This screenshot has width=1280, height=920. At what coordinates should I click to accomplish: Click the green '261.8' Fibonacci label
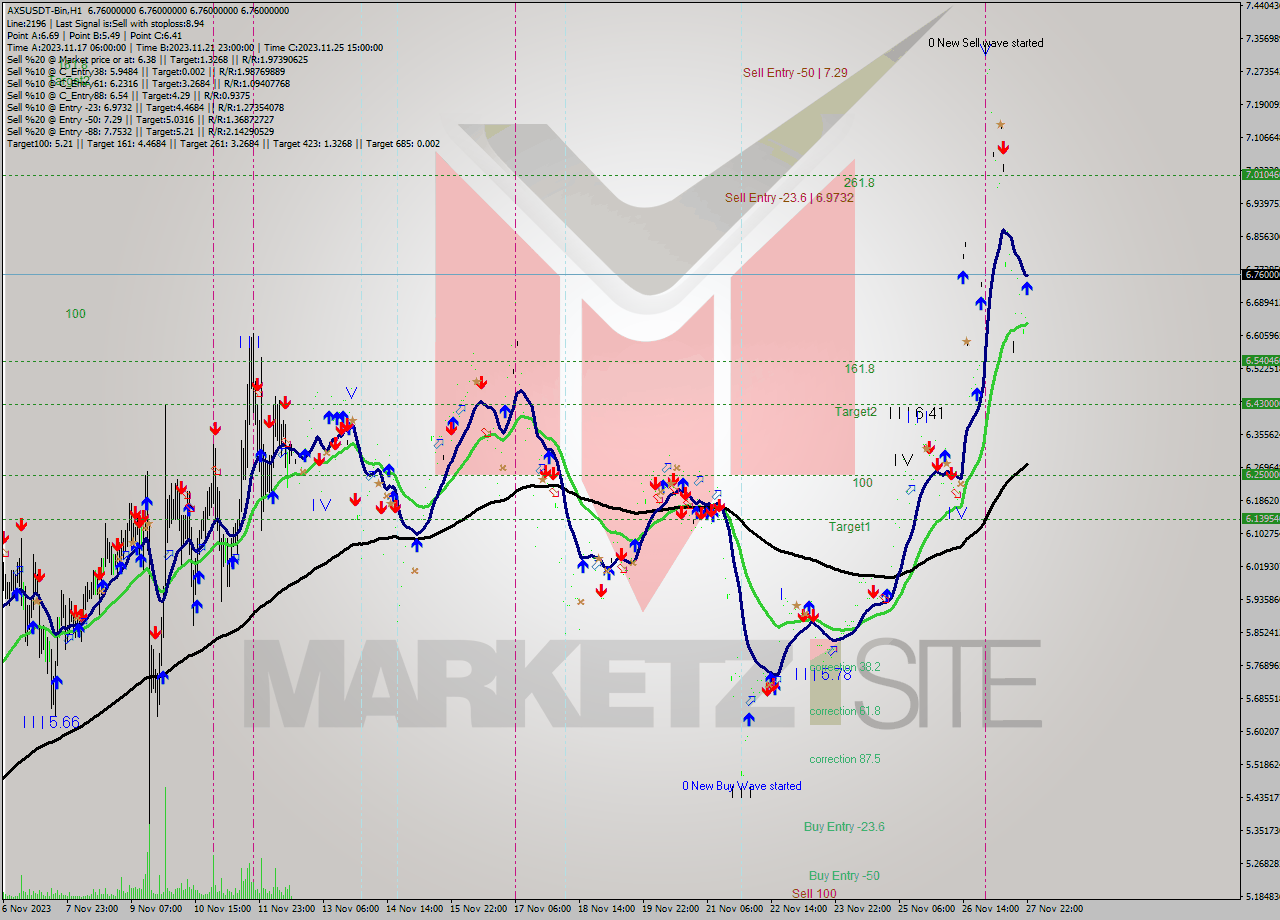(x=859, y=183)
